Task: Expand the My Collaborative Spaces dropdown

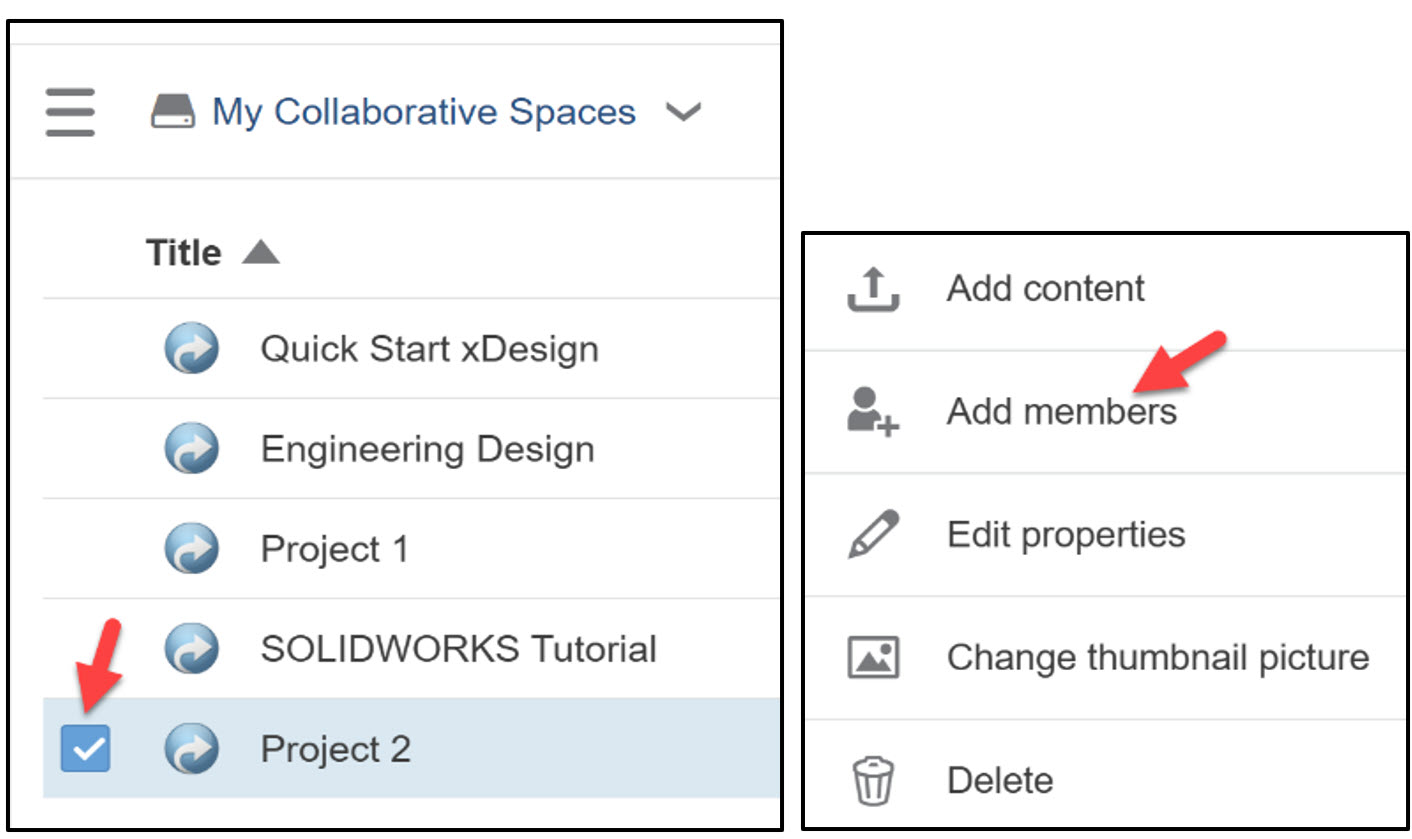Action: click(x=685, y=113)
